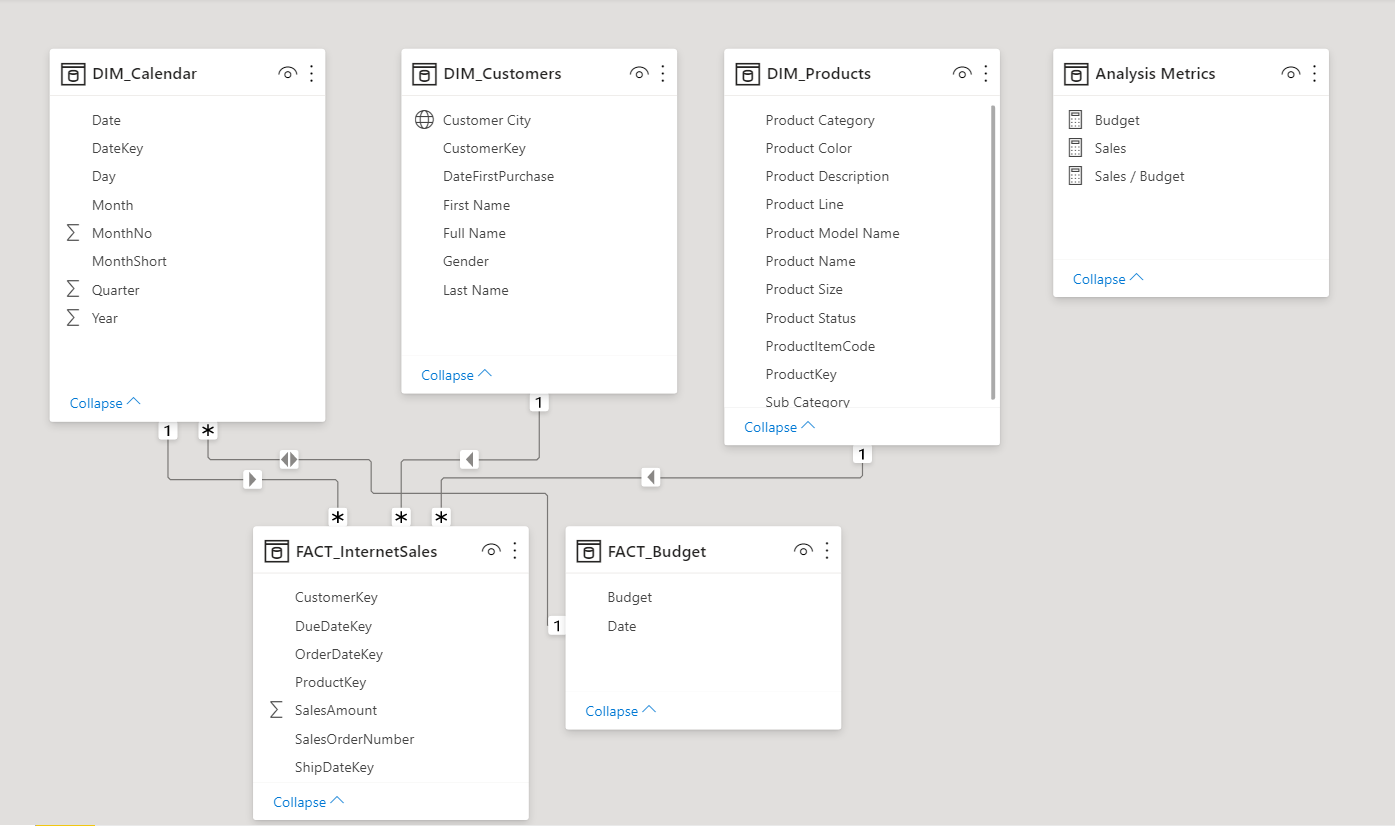Open the ellipsis menu on FACT_InternetSales
1395x826 pixels.
pyautogui.click(x=514, y=550)
